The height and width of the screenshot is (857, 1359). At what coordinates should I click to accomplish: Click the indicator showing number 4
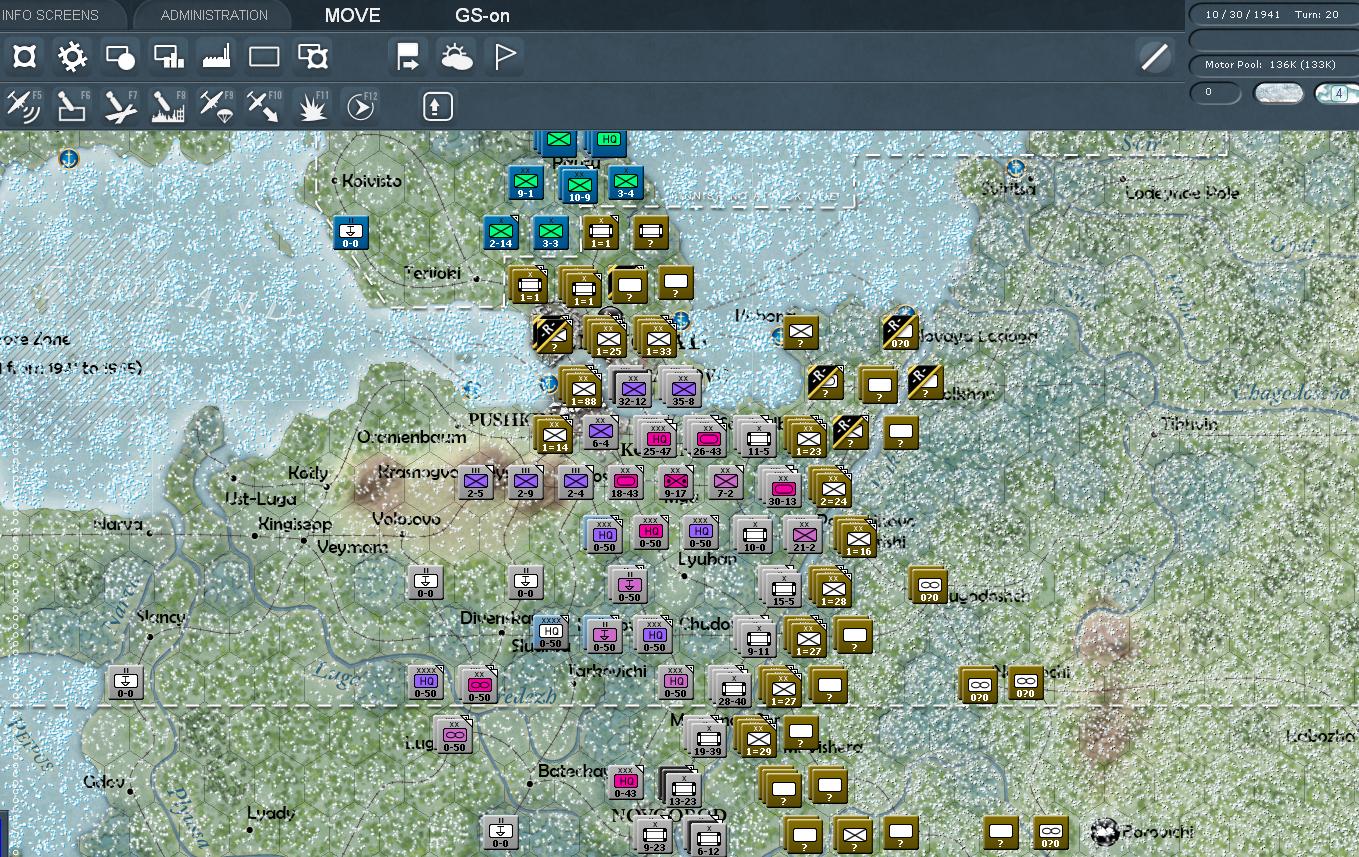1337,93
